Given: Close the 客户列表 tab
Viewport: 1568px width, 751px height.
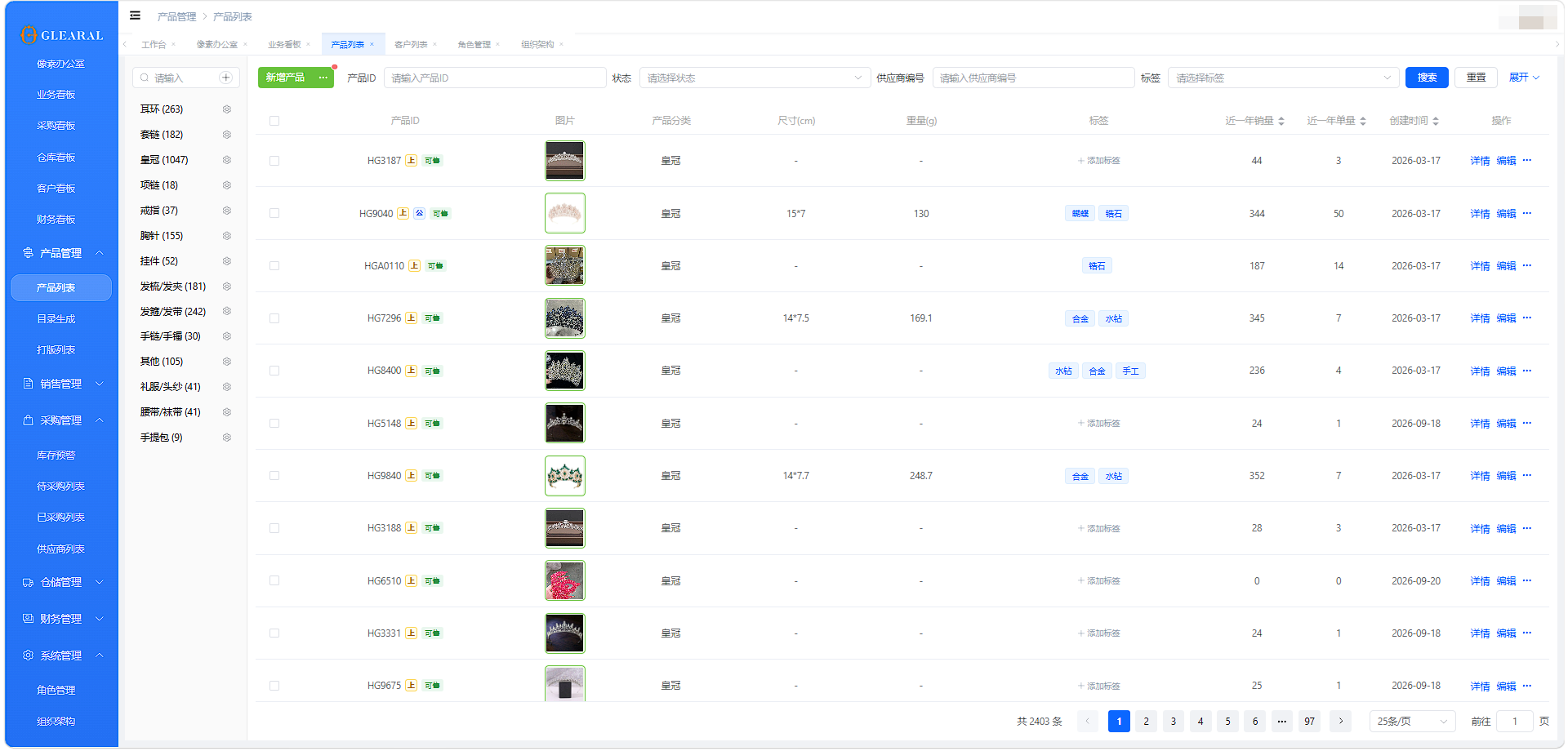Looking at the screenshot, I should [435, 45].
